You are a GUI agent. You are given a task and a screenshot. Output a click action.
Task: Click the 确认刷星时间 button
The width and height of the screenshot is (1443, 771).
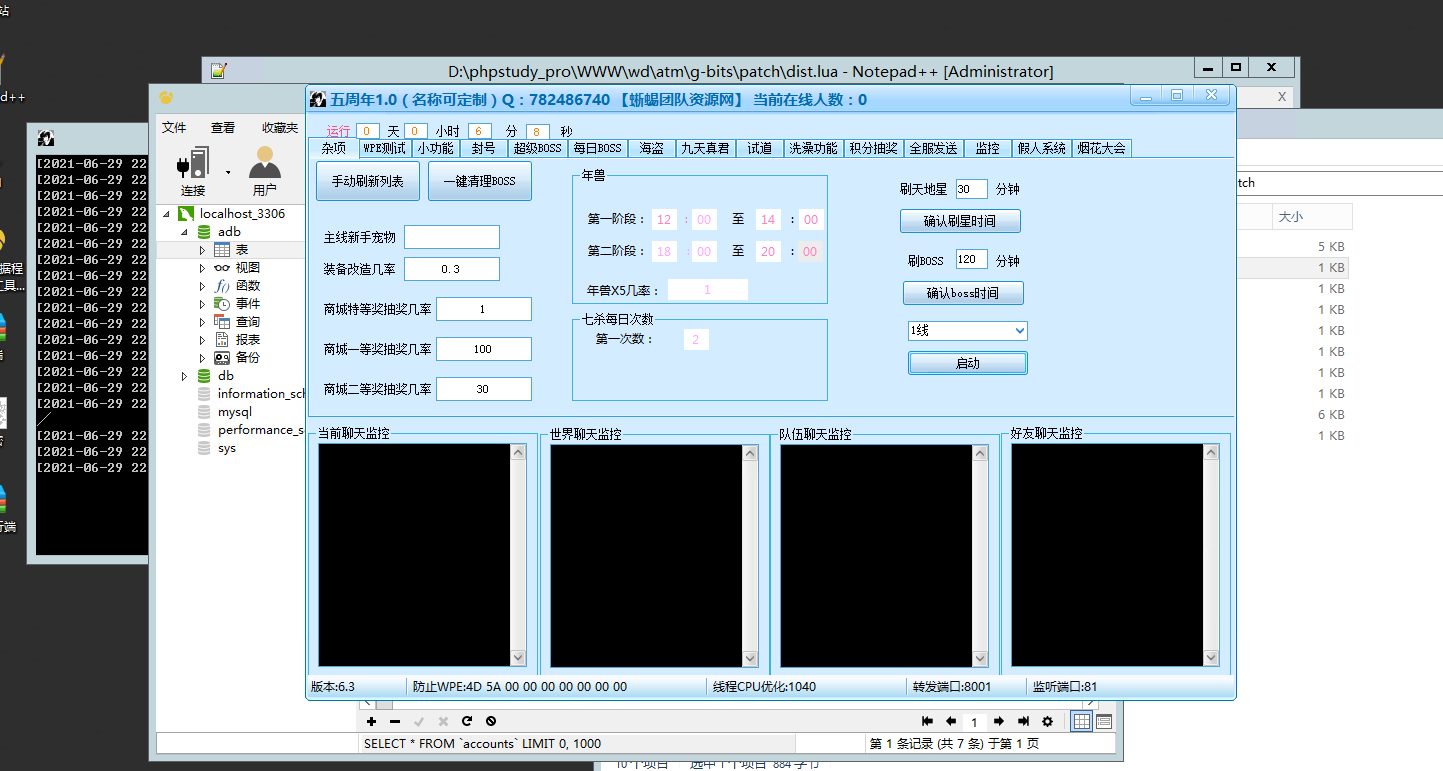coord(960,220)
